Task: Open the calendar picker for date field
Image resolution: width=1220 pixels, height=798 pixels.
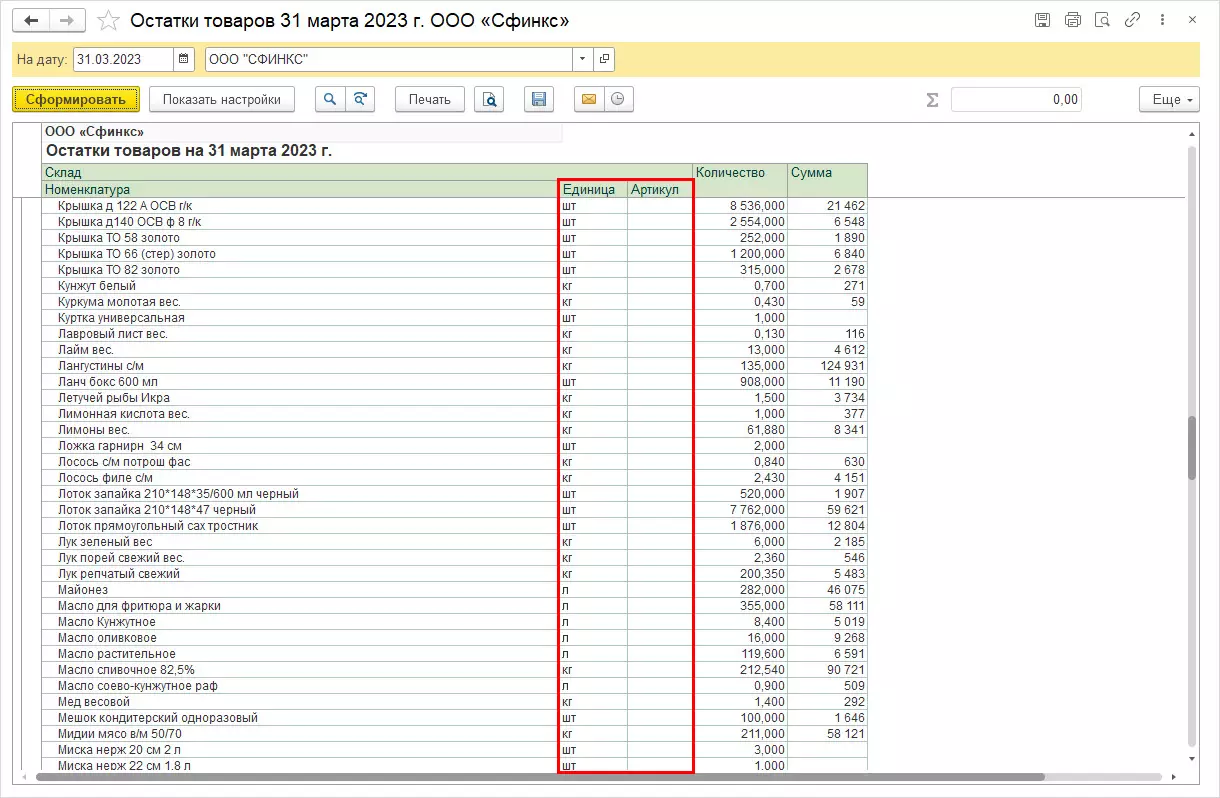Action: coord(184,60)
